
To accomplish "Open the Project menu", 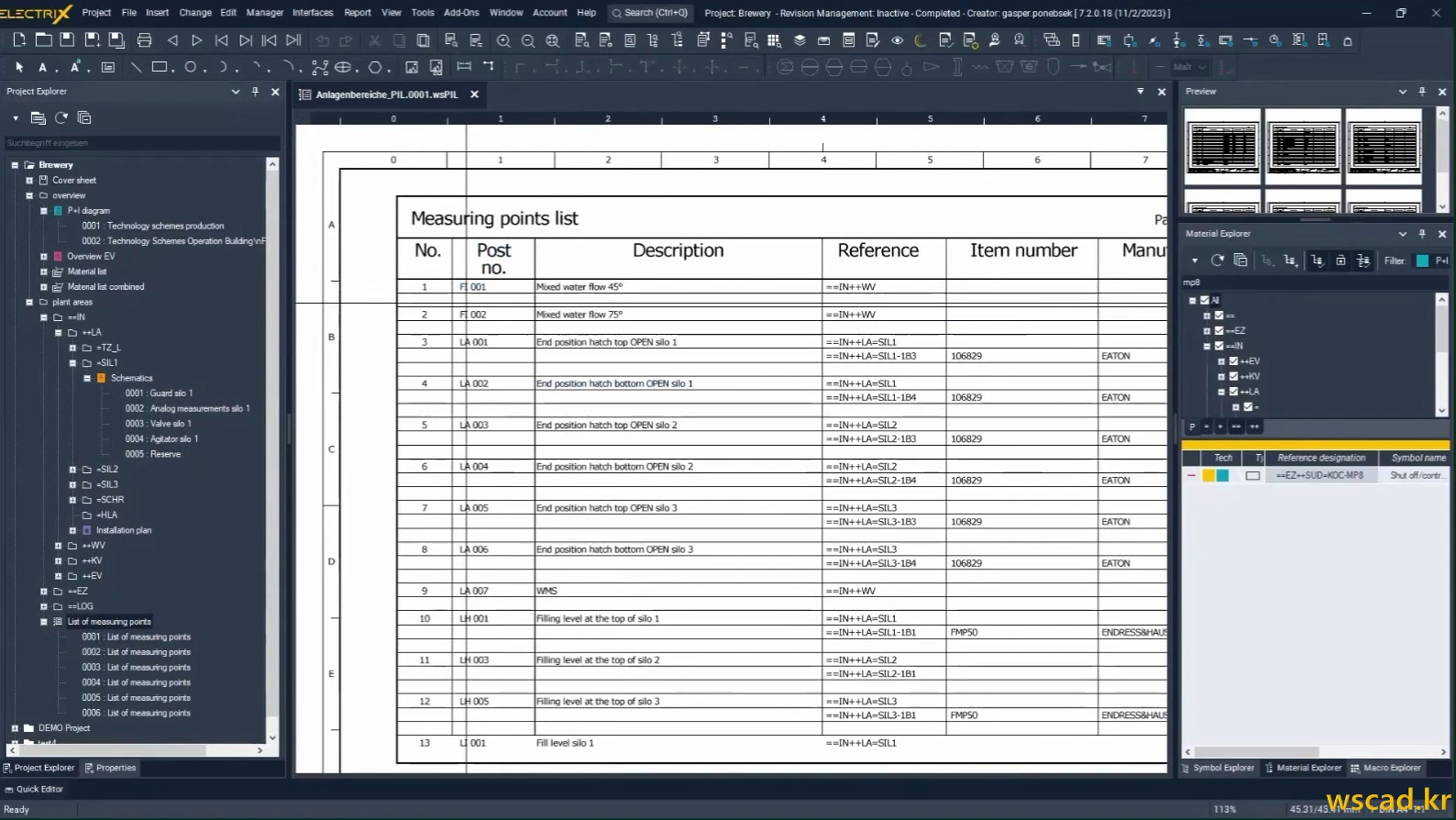I will (96, 13).
